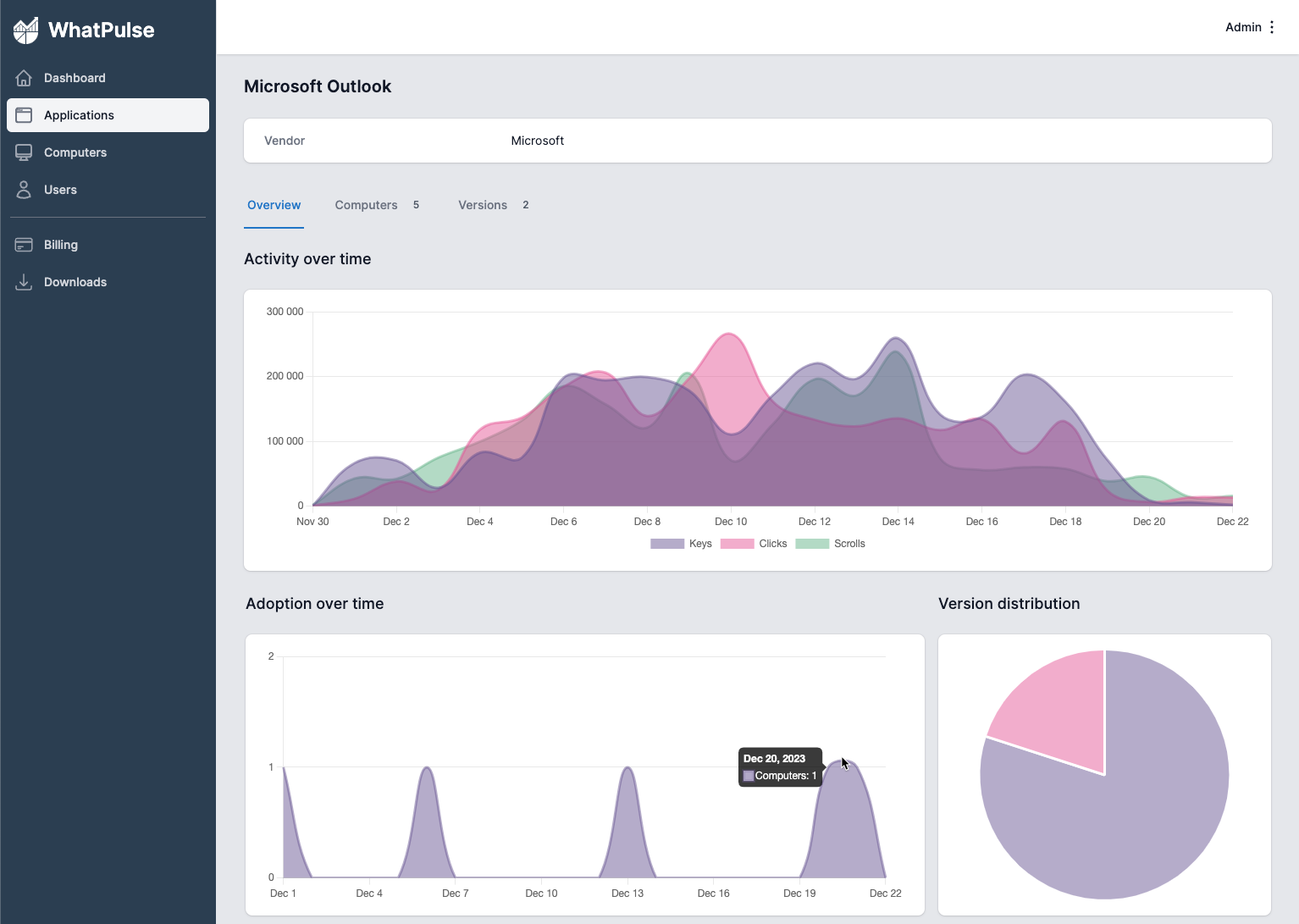Select the Computers monitor icon
The height and width of the screenshot is (924, 1299).
pyautogui.click(x=24, y=152)
